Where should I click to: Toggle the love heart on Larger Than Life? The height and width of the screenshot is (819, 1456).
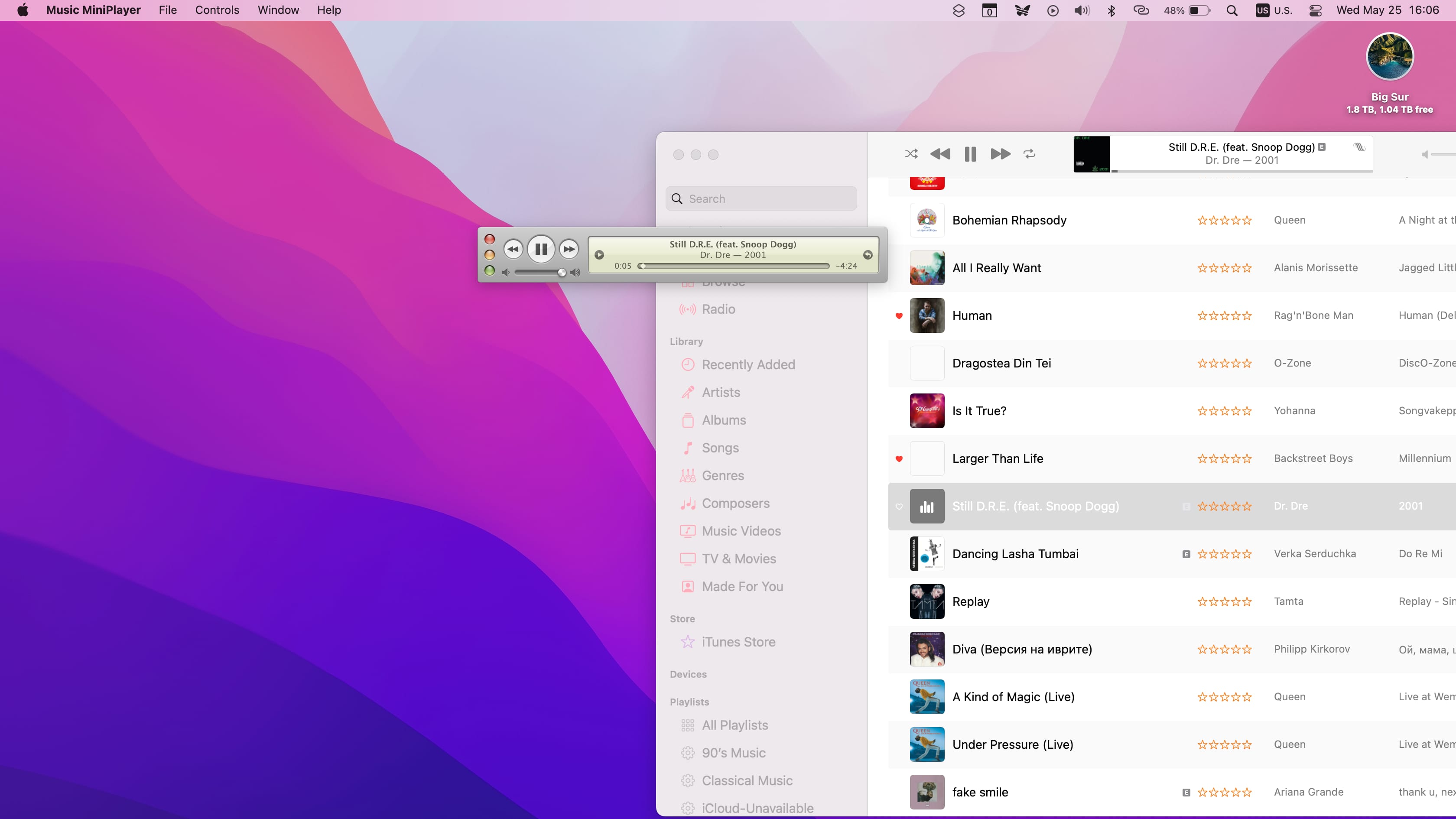pyautogui.click(x=899, y=458)
